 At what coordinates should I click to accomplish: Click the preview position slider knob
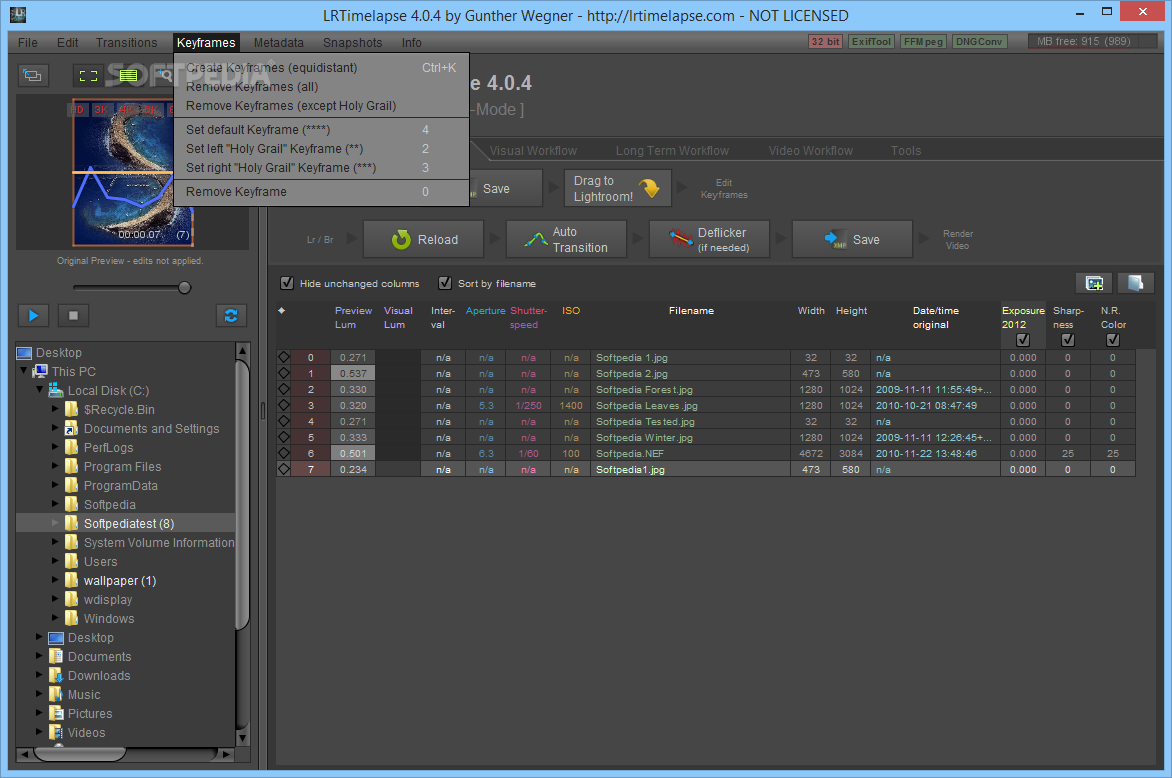pos(185,288)
